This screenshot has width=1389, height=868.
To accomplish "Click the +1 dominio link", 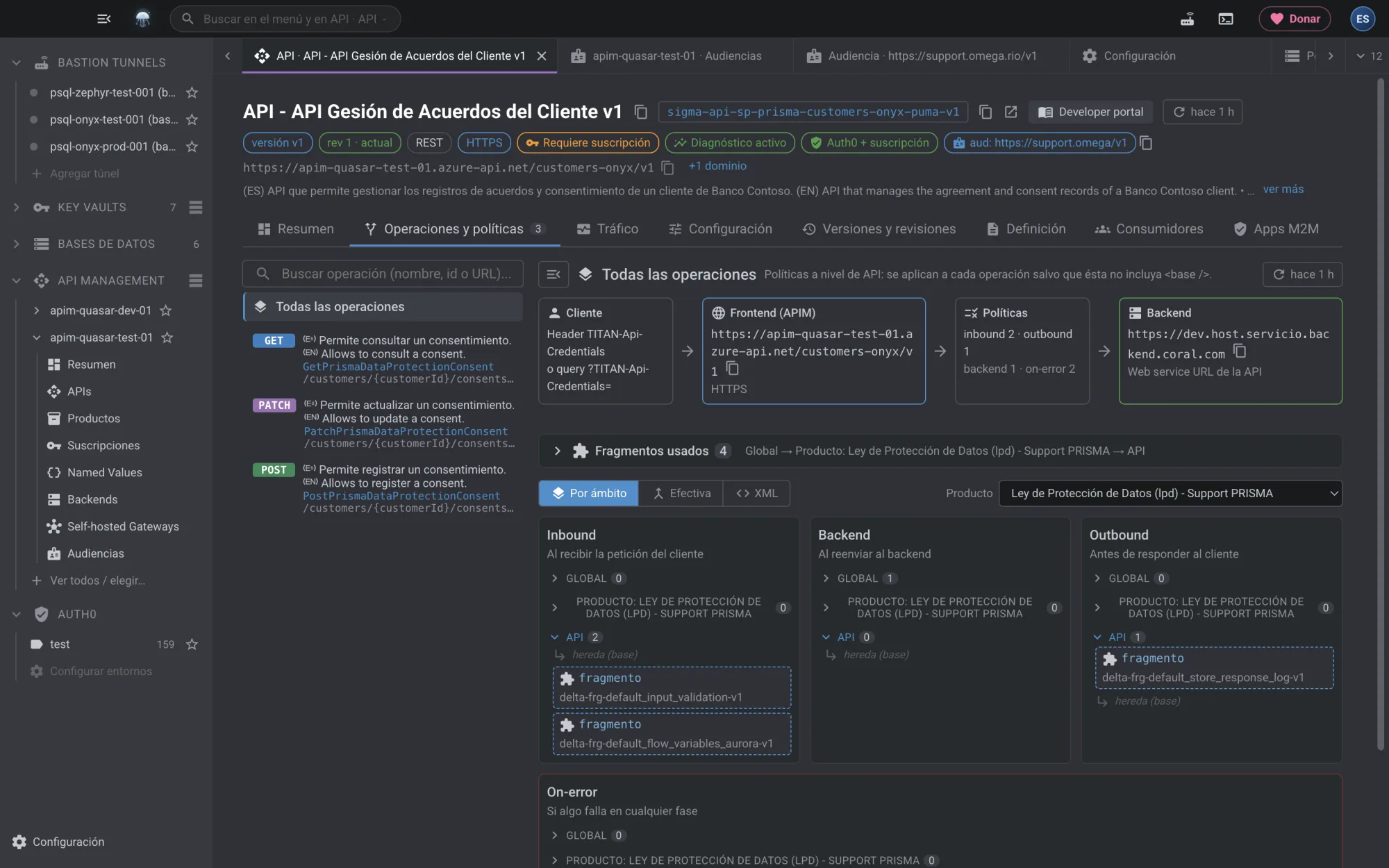I will 717,166.
